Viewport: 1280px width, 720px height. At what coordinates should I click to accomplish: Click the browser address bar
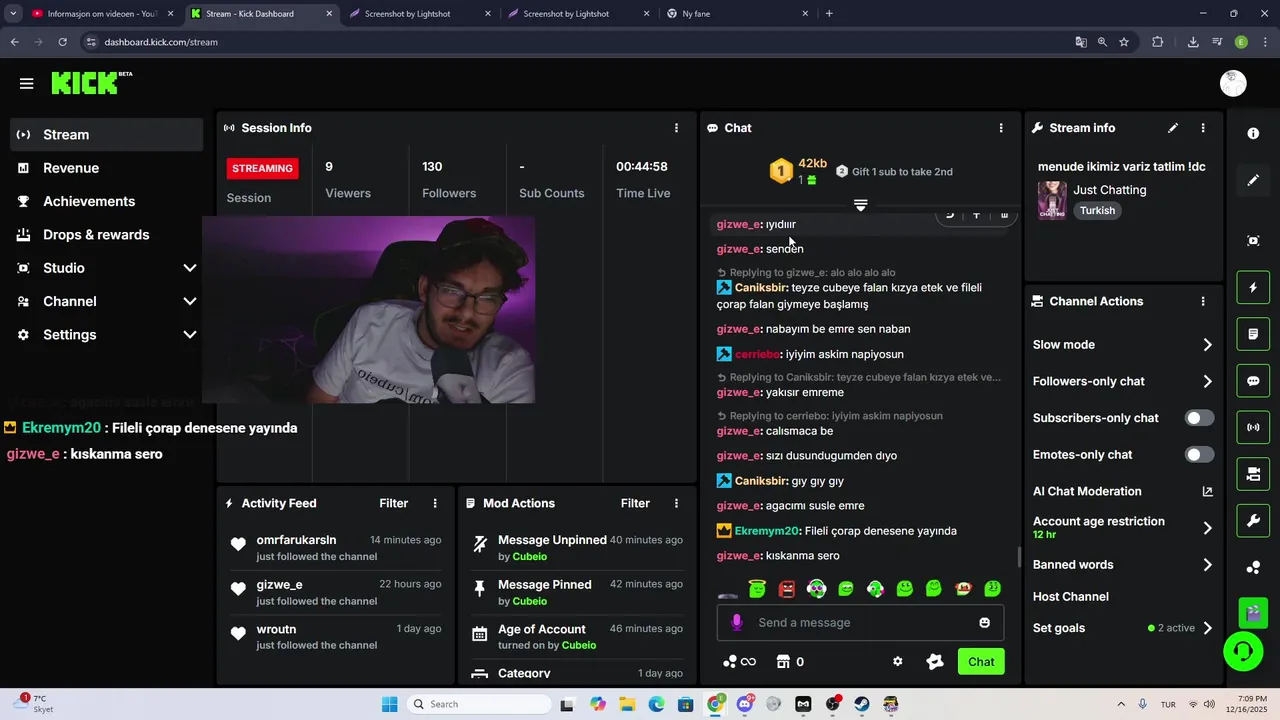575,42
